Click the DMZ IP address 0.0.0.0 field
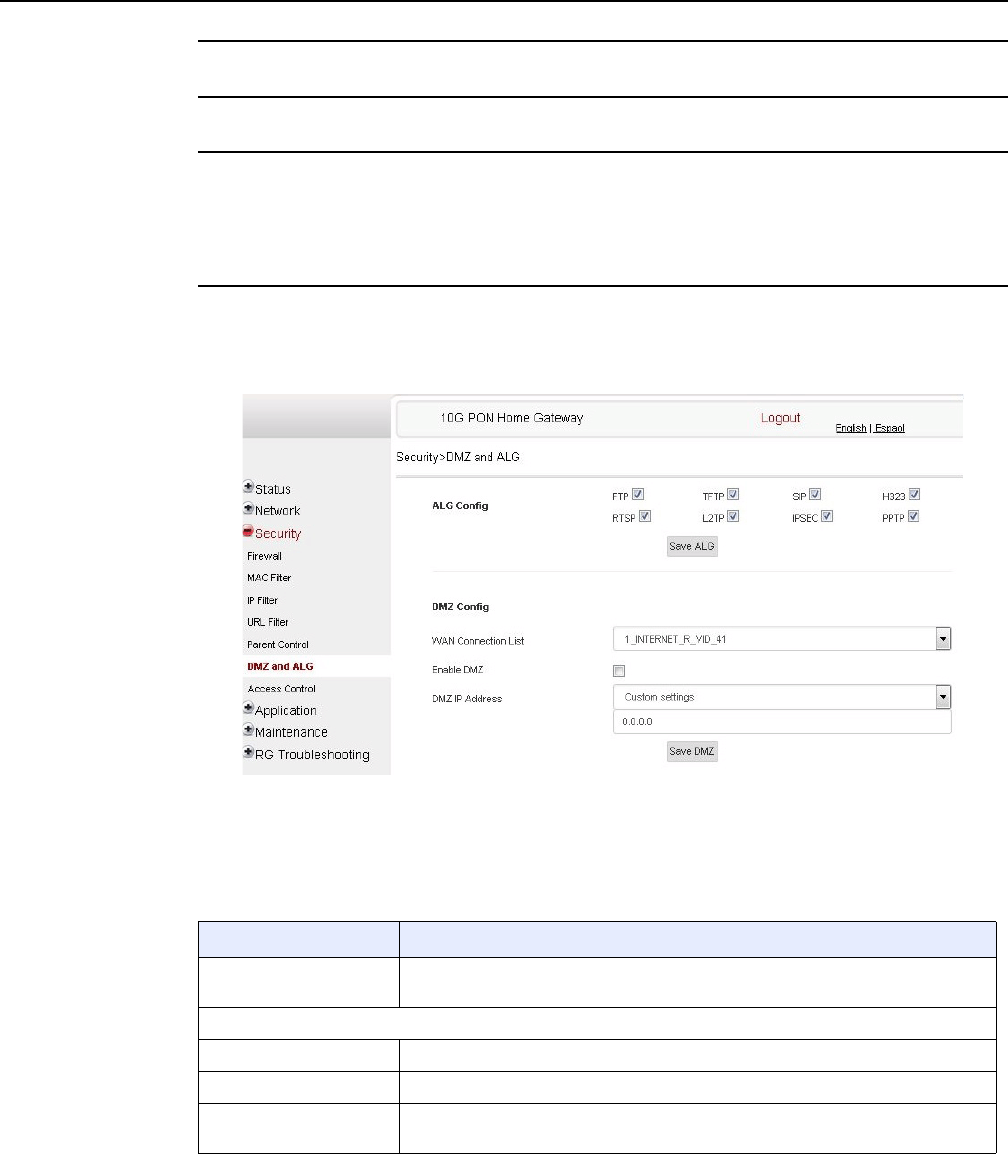 pos(781,722)
